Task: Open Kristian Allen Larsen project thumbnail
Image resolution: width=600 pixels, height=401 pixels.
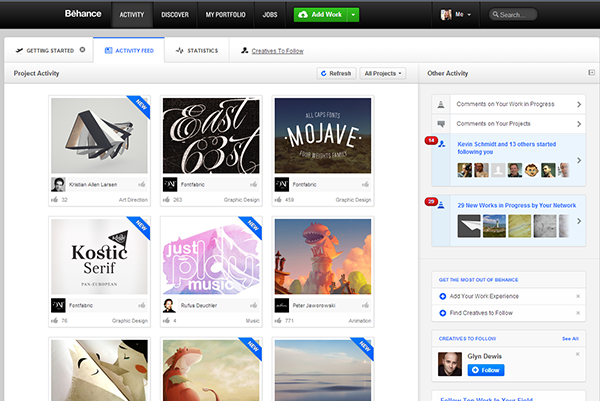Action: pyautogui.click(x=99, y=135)
